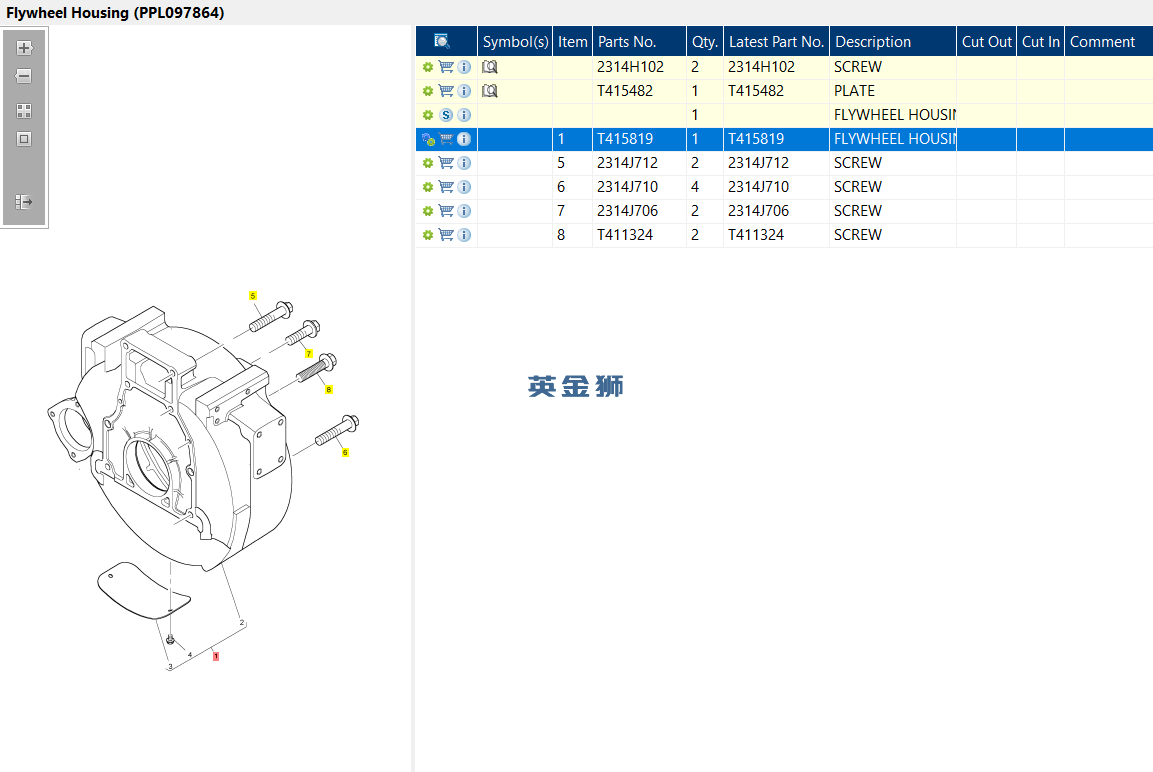Click the Comment column header
The width and height of the screenshot is (1153, 772).
pyautogui.click(x=1109, y=42)
